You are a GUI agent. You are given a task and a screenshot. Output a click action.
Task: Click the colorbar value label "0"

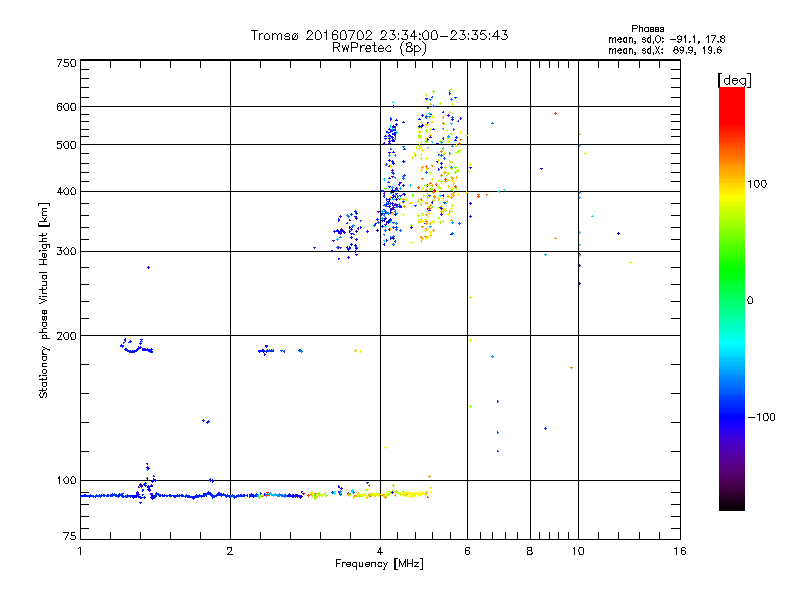pyautogui.click(x=750, y=300)
